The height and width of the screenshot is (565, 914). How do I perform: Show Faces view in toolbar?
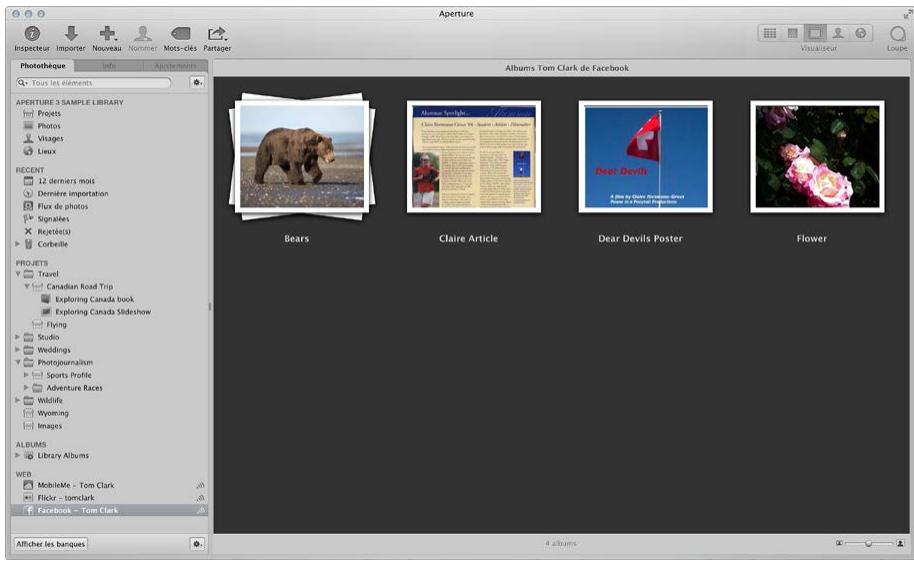[838, 33]
